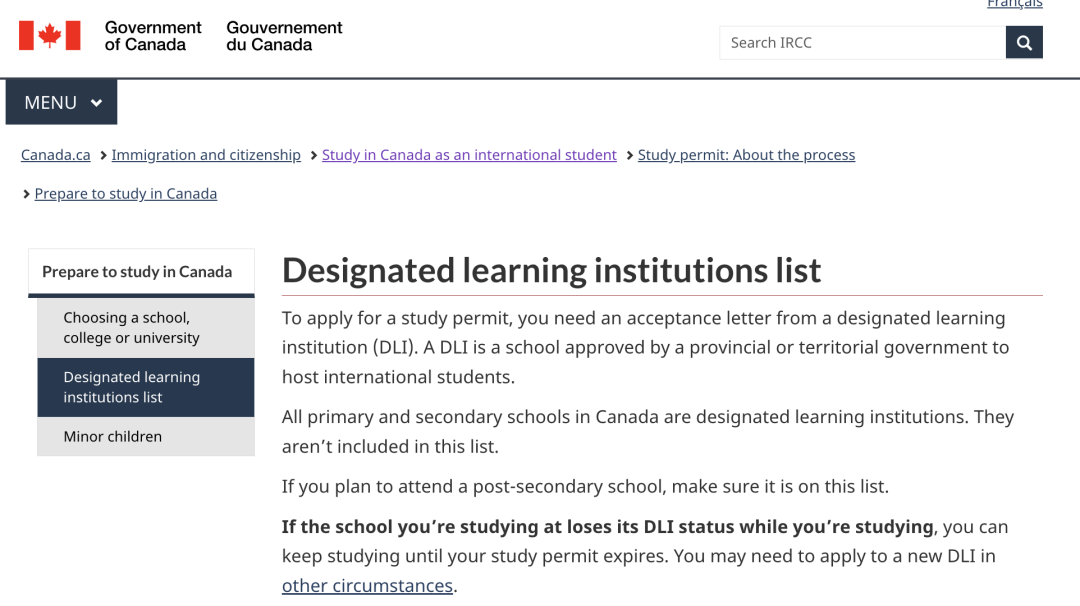
Task: Click the Canadian flag logo
Action: [x=50, y=36]
